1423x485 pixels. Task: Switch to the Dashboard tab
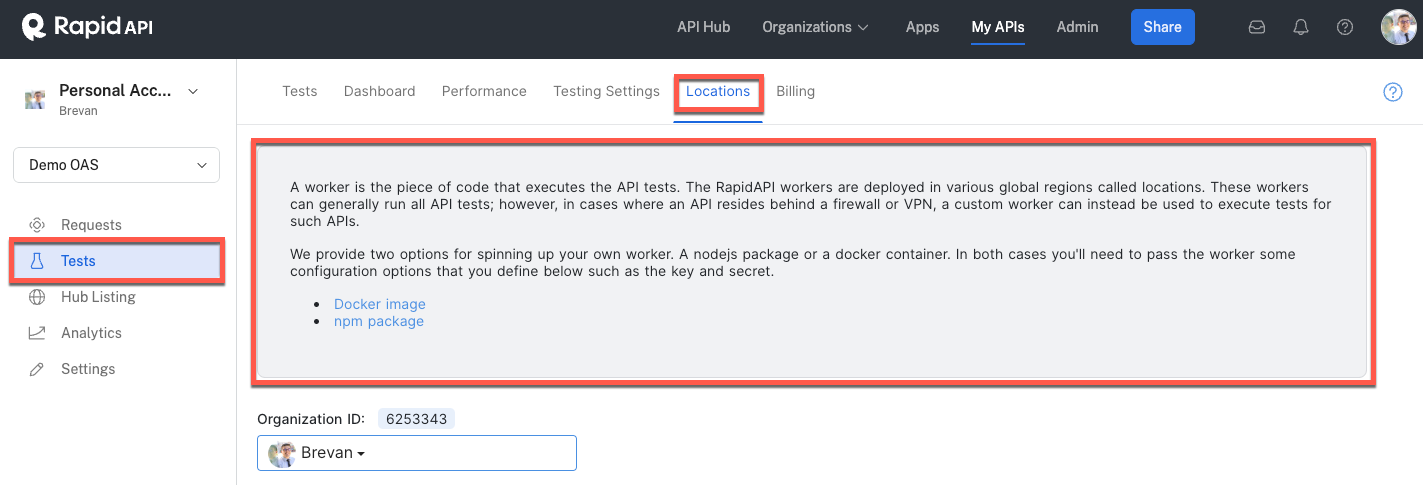pos(380,91)
